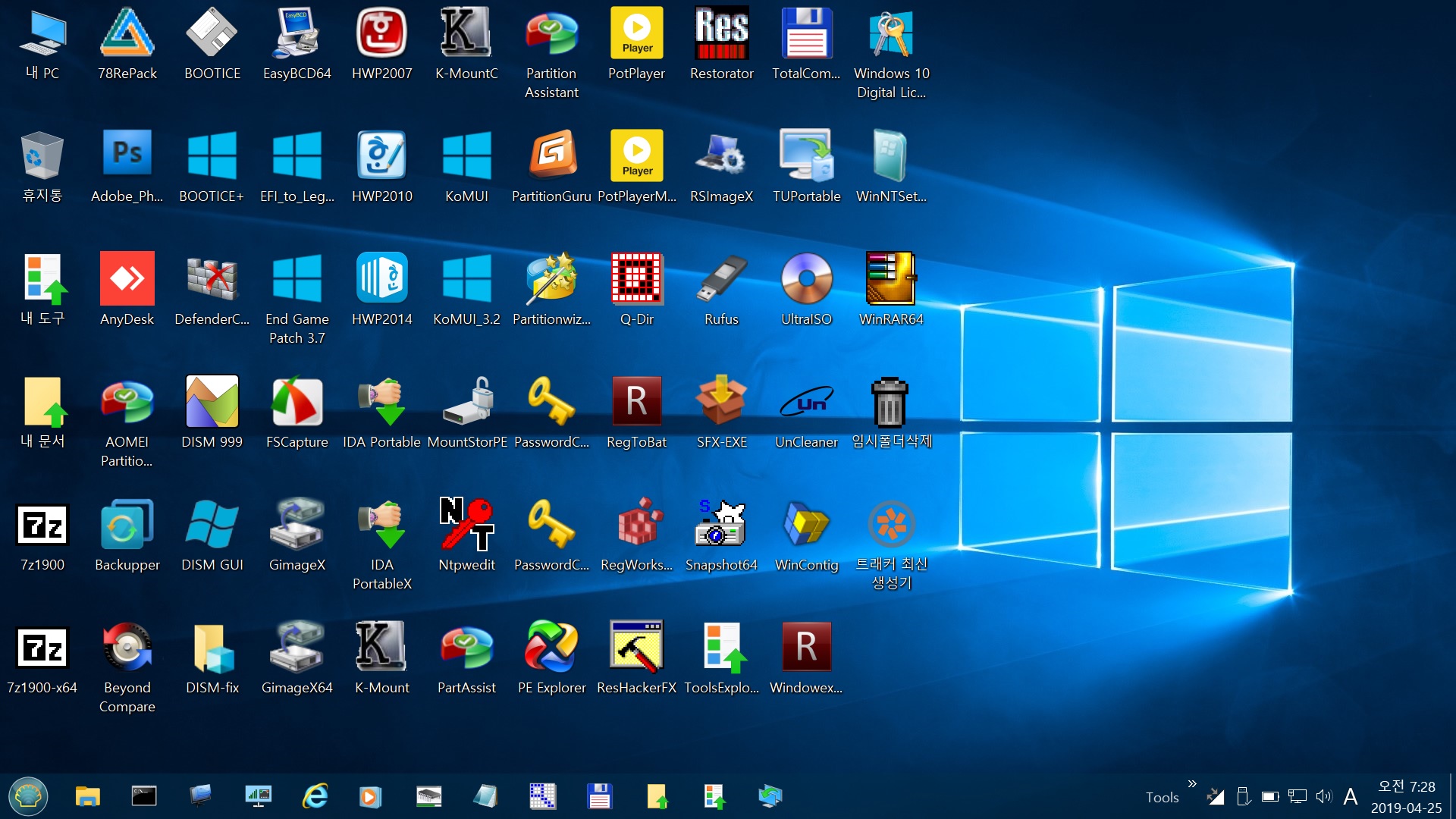Click the 트래커 최신 생성기 icon

click(x=891, y=525)
